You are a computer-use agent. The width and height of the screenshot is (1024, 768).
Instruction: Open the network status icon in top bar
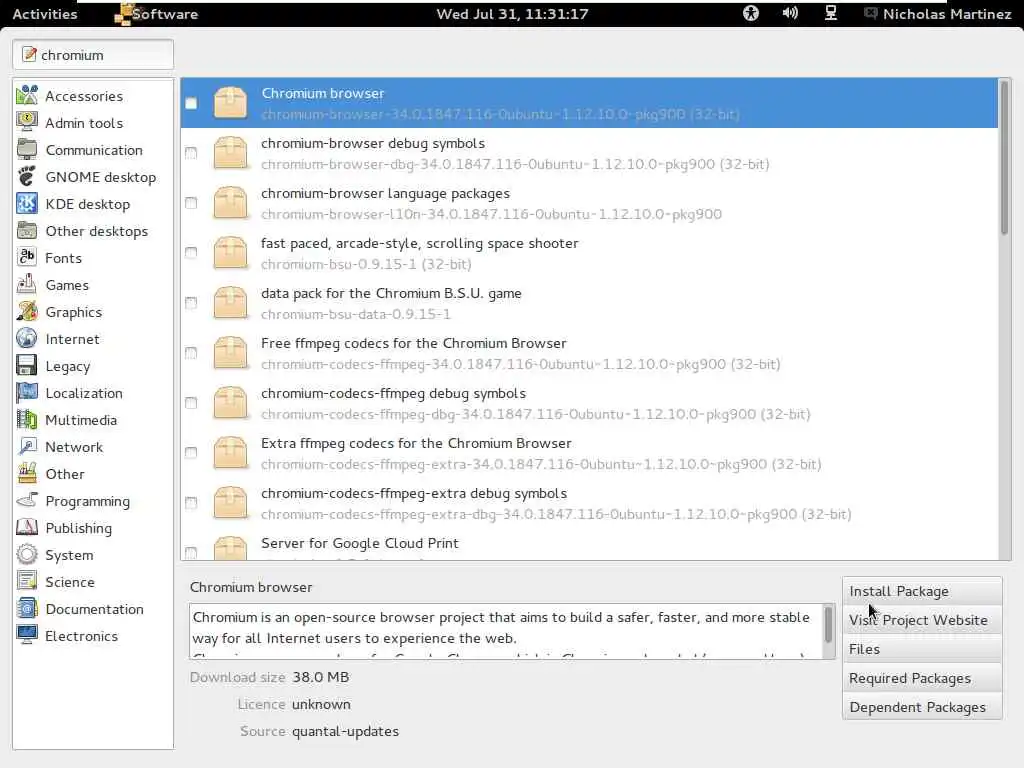tap(831, 13)
